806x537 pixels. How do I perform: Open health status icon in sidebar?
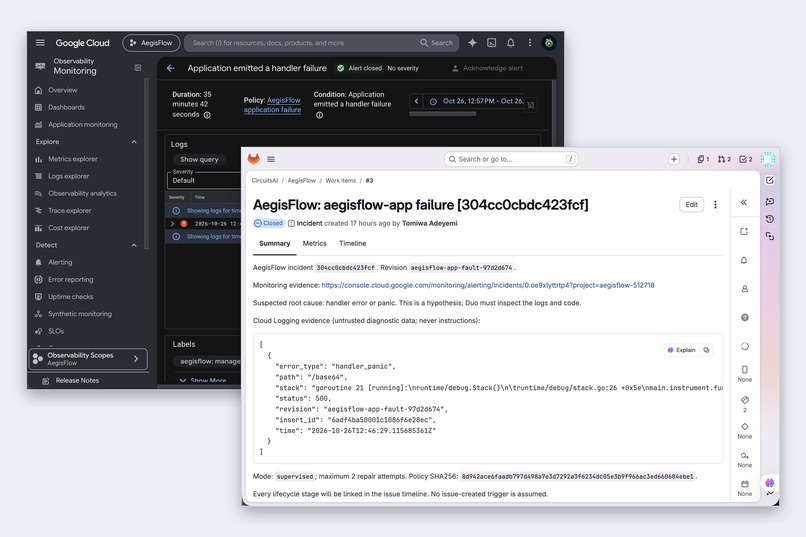click(744, 346)
